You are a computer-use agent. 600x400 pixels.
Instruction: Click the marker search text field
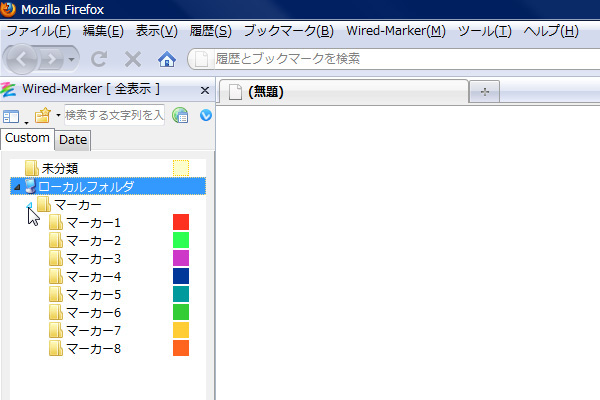(114, 115)
